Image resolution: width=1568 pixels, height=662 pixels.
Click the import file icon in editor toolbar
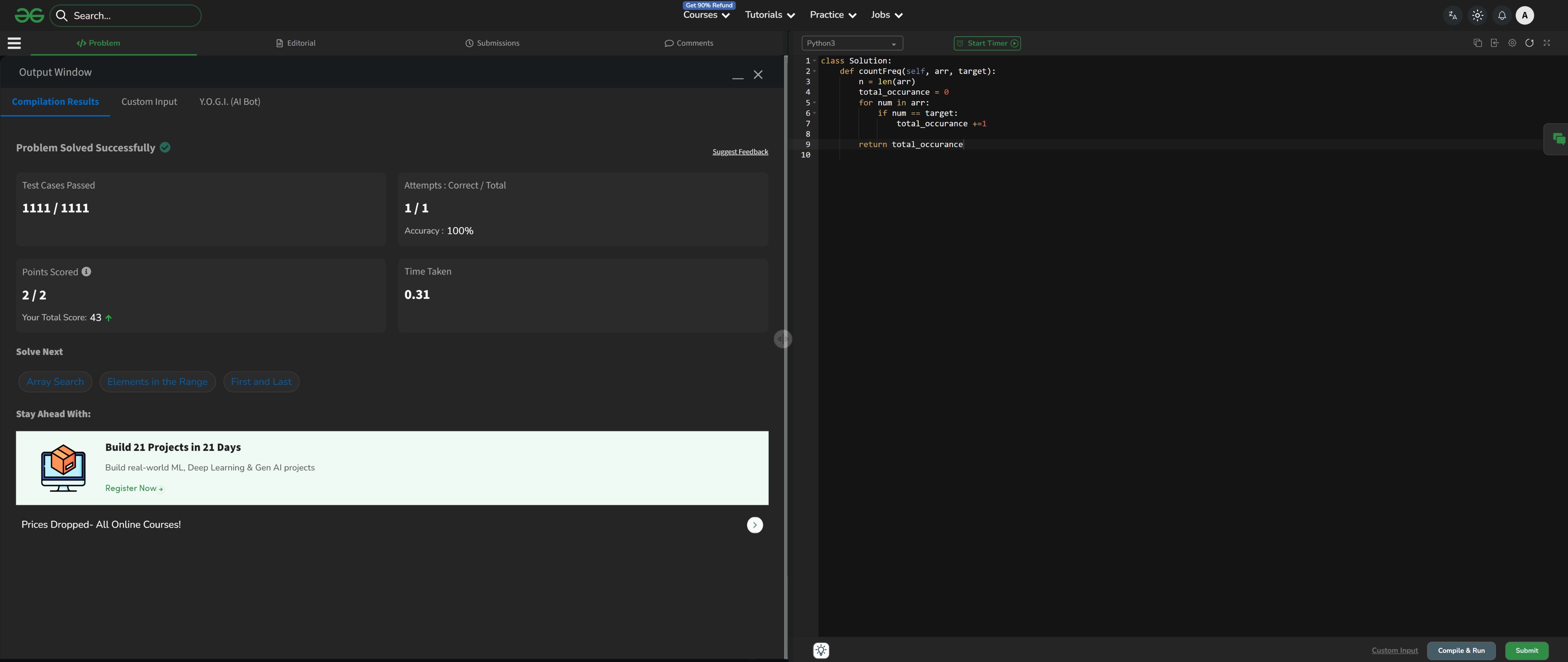coord(1494,43)
